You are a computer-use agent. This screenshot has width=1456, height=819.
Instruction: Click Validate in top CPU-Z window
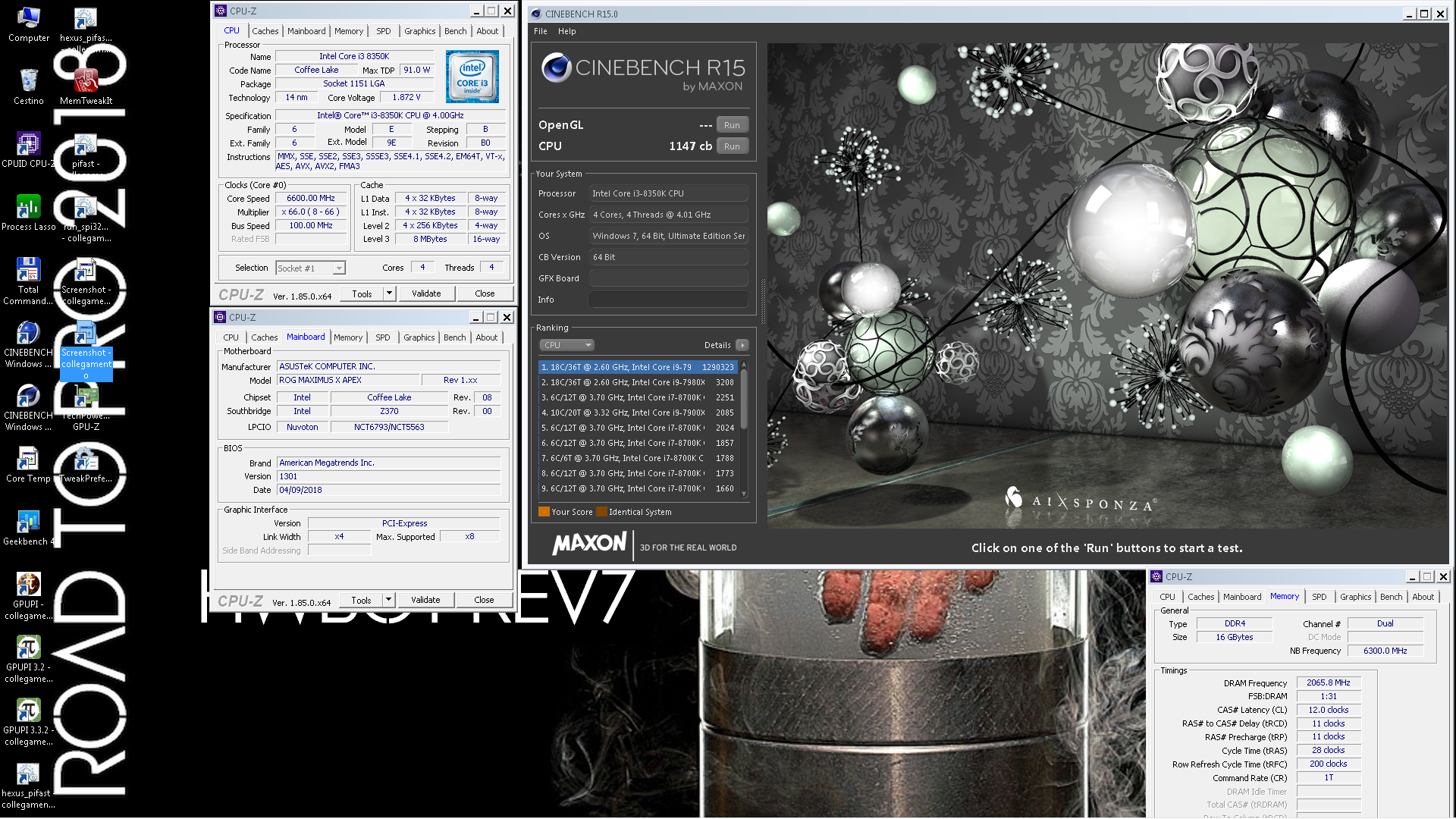coord(426,293)
